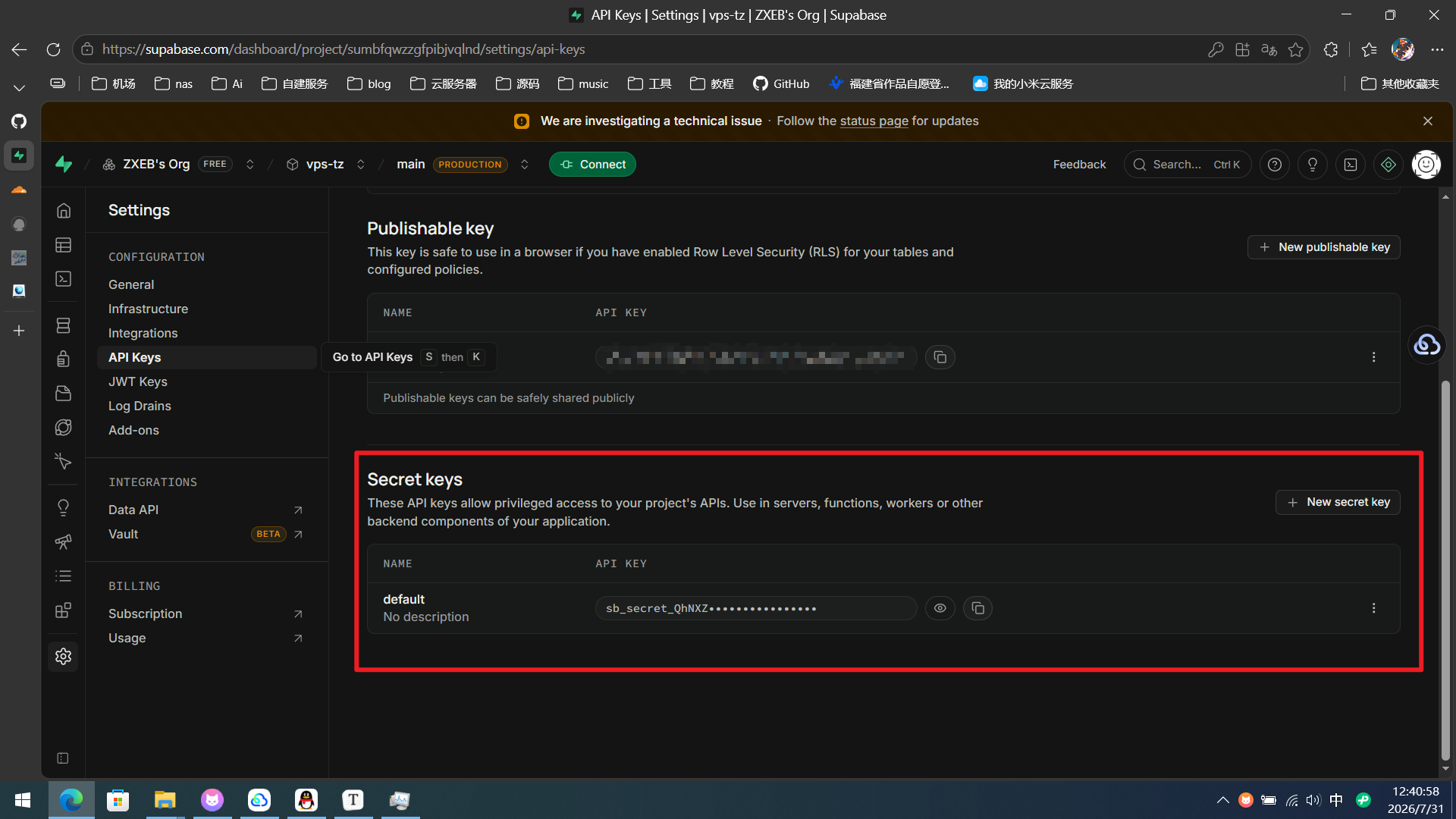Open the Help question-mark icon
The height and width of the screenshot is (819, 1456).
coord(1275,165)
